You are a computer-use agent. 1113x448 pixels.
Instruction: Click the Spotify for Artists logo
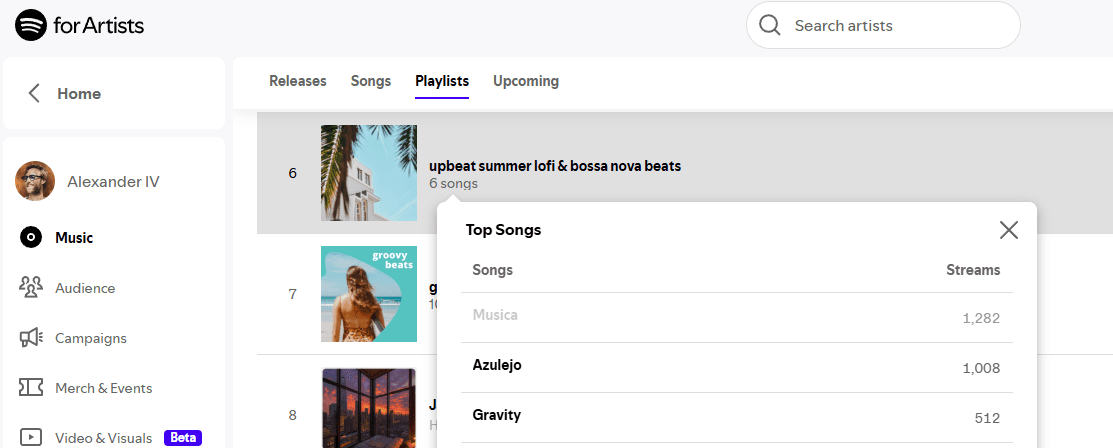pos(80,26)
